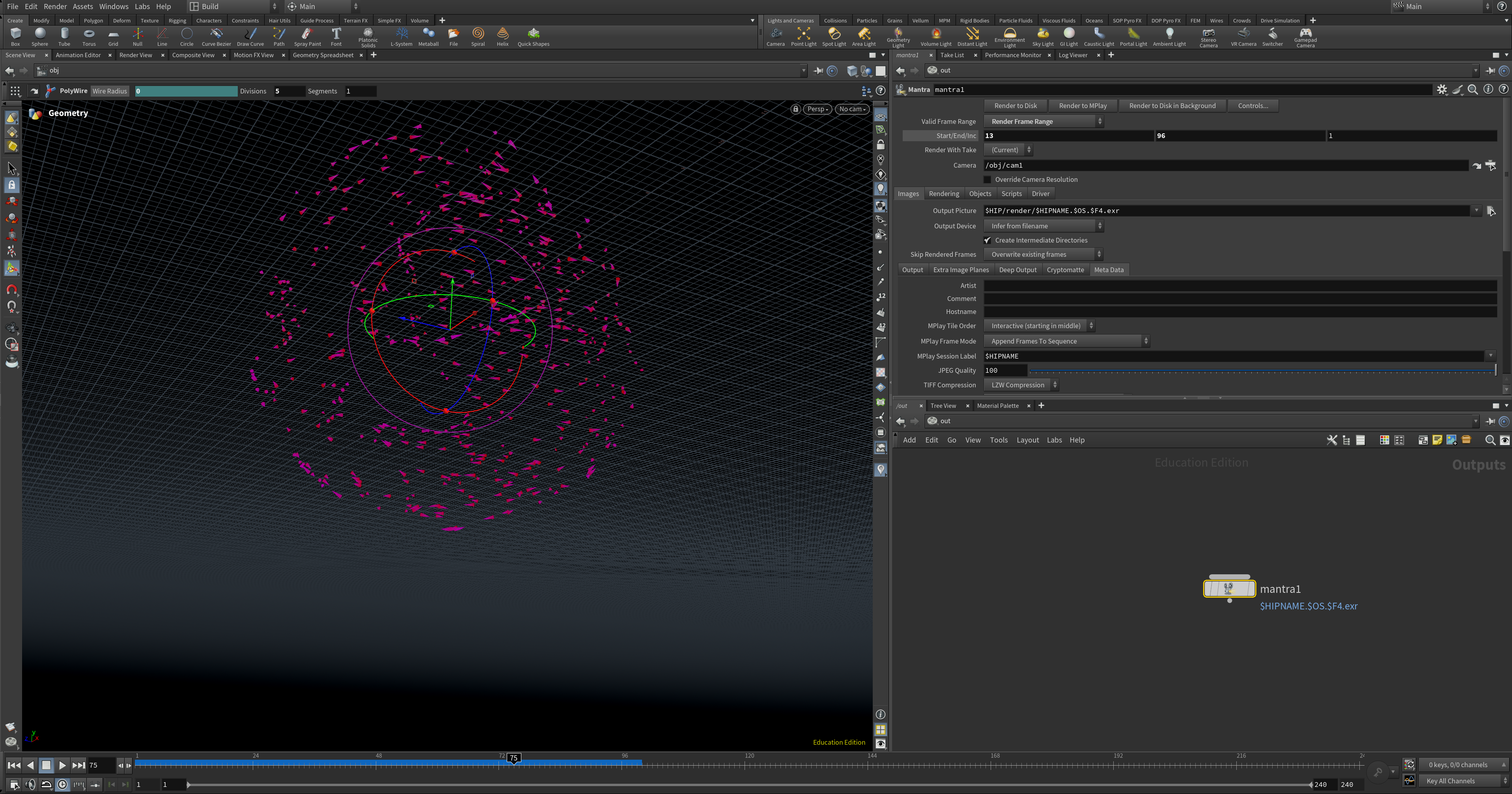Toggle real-time playback in the playbar
Image resolution: width=1512 pixels, height=794 pixels.
coord(62,785)
